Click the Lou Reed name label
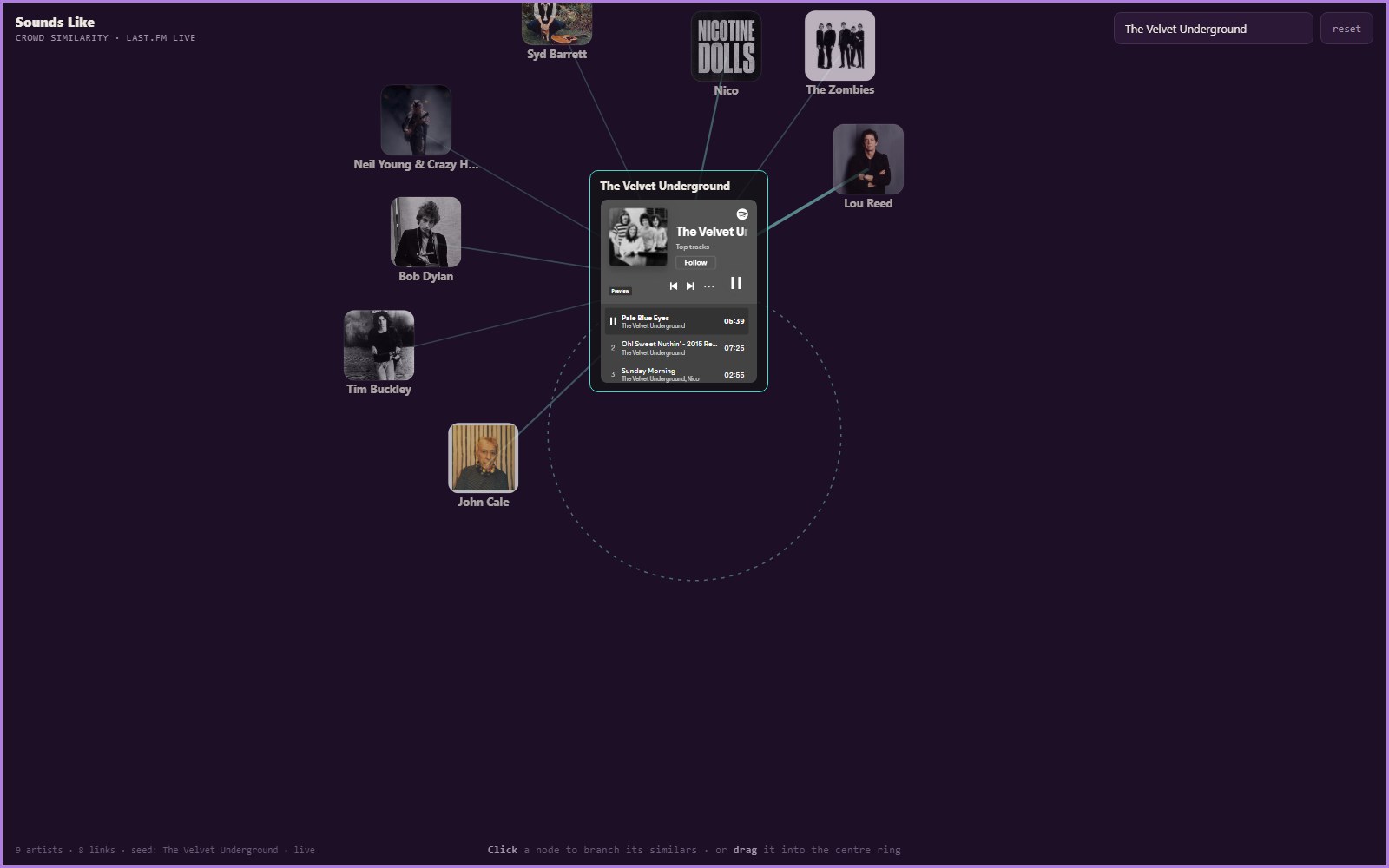Image resolution: width=1389 pixels, height=868 pixels. click(x=868, y=203)
